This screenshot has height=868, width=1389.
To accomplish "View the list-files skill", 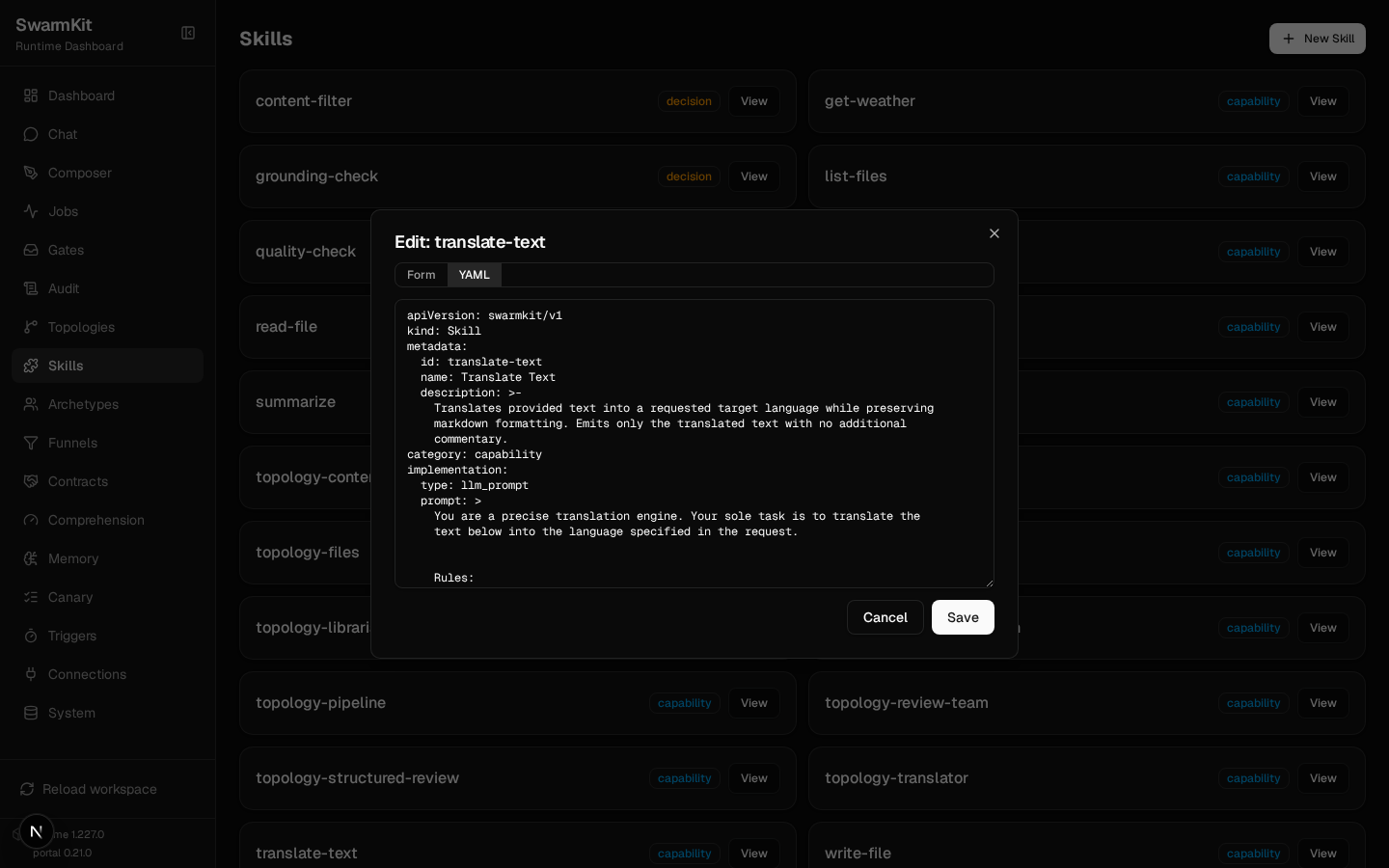I will point(1323,176).
